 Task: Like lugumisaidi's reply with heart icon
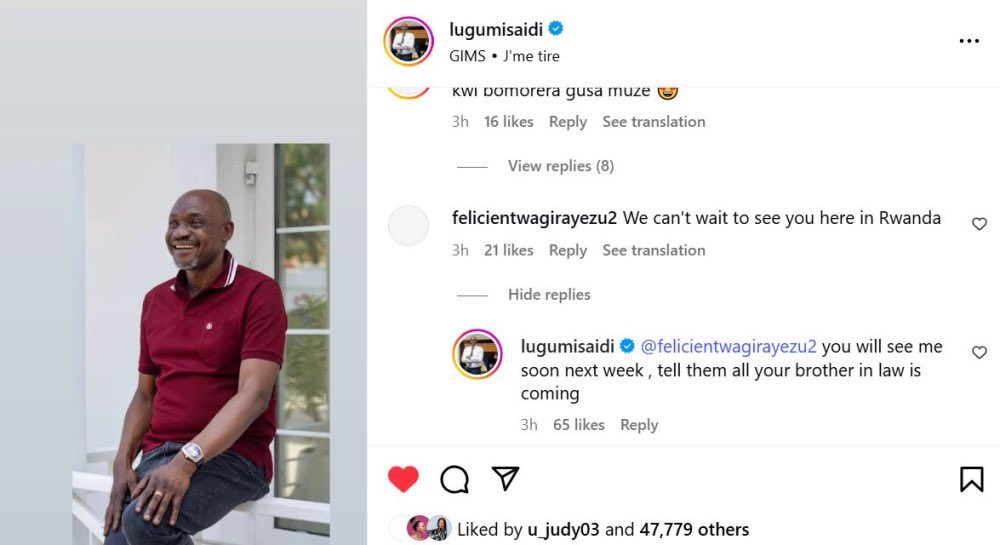[x=979, y=352]
